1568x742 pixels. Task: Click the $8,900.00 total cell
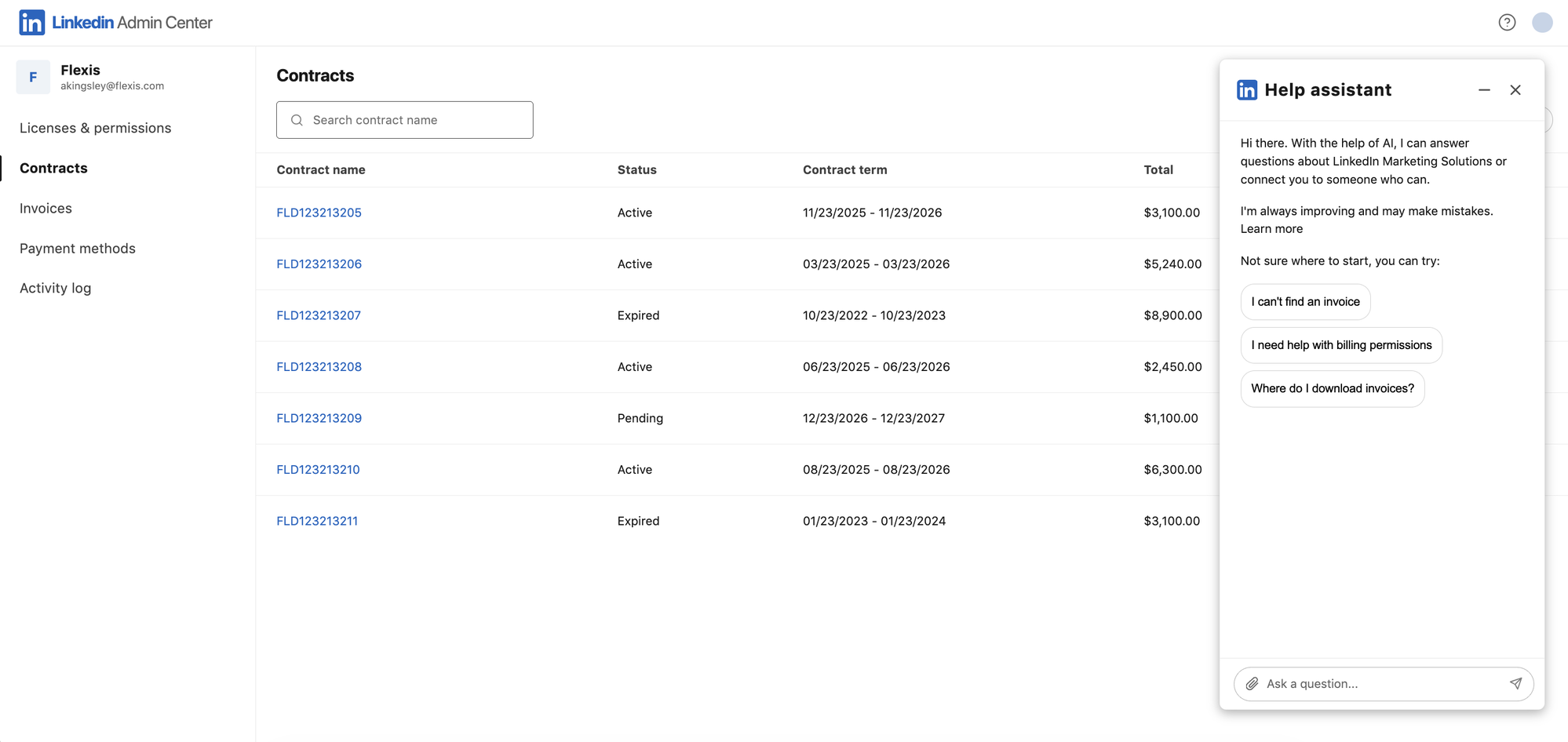[1172, 315]
